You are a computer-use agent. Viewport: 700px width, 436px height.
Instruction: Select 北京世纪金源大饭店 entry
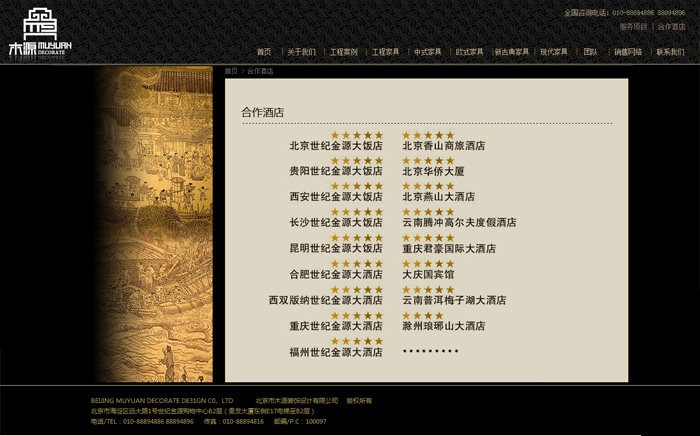tap(336, 145)
